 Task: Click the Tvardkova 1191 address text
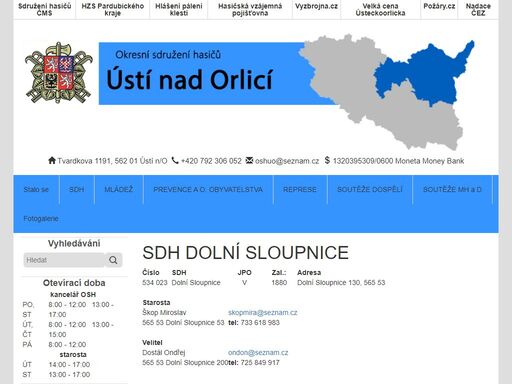pos(112,161)
